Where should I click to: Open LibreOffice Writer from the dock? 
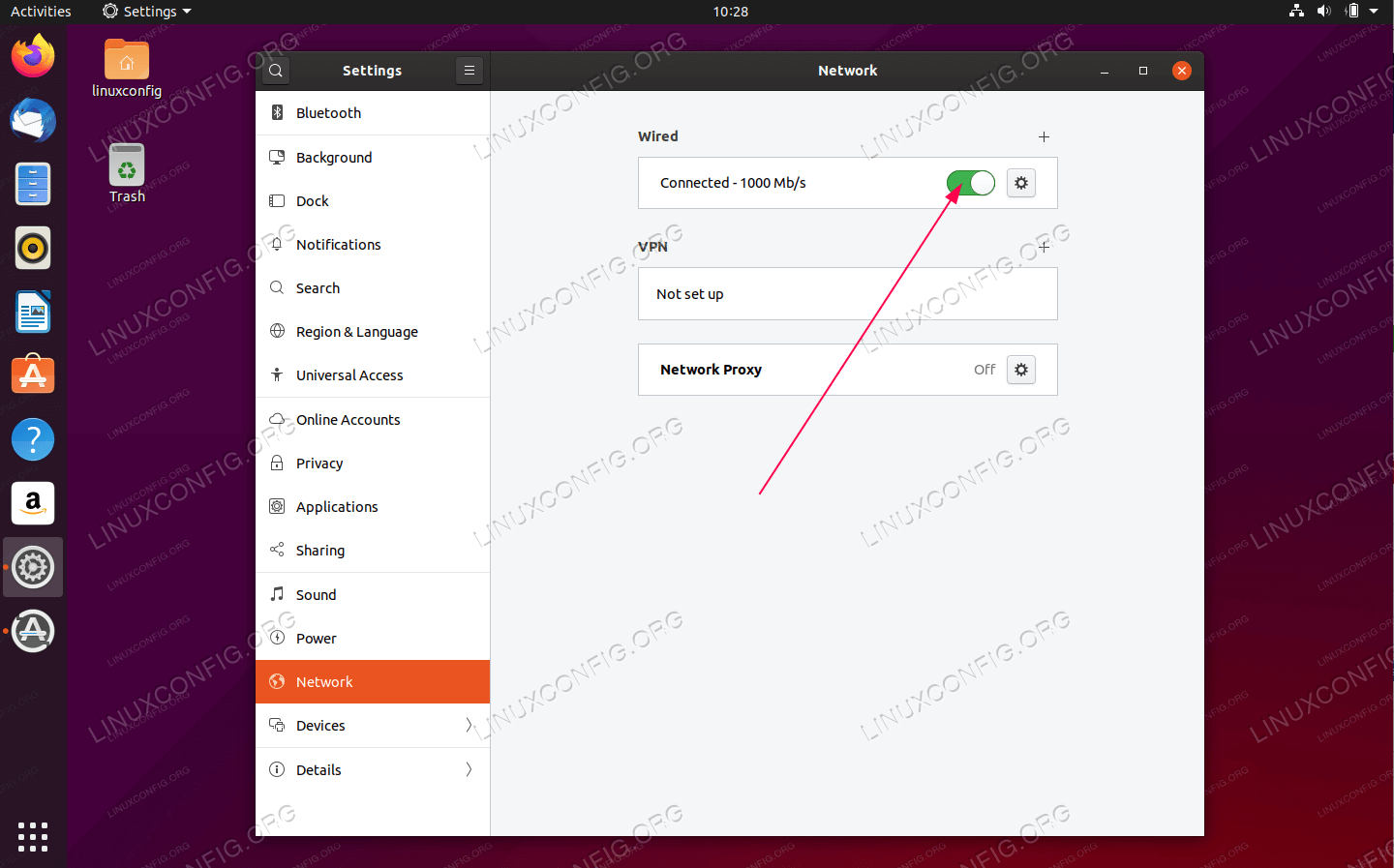click(33, 312)
